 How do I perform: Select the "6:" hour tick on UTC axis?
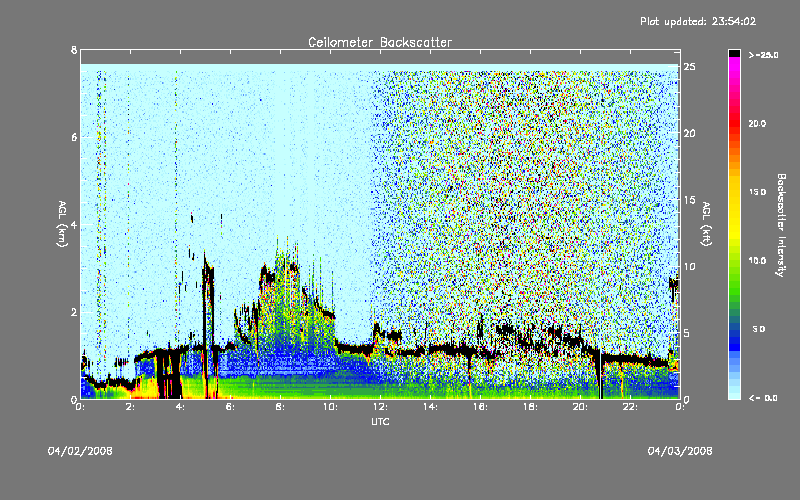(230, 407)
